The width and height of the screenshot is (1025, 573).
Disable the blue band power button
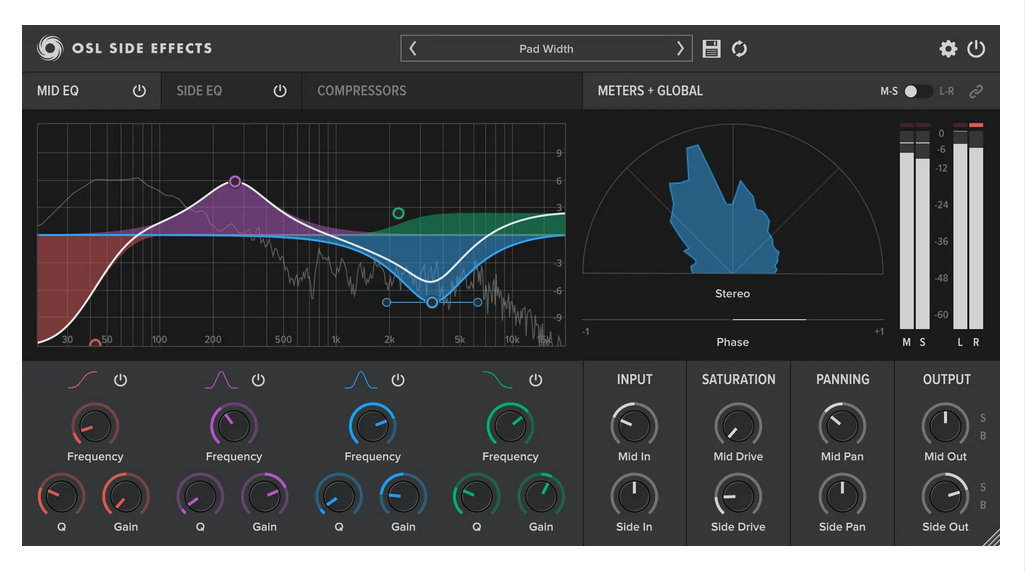click(x=397, y=380)
